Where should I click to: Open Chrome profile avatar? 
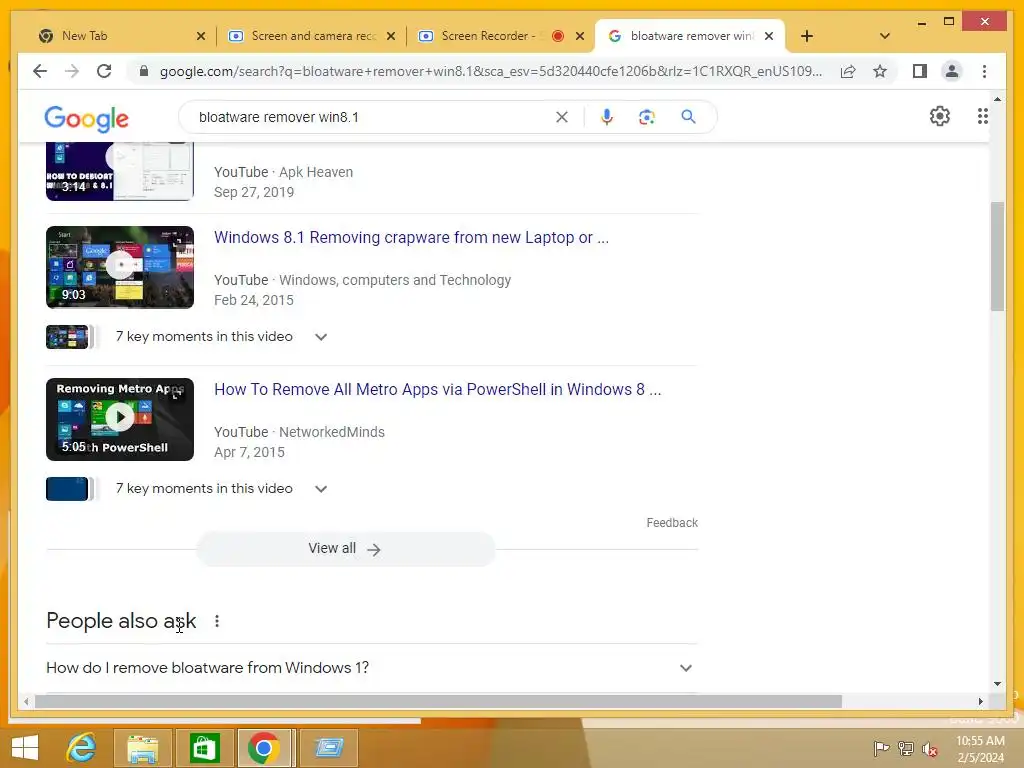pos(952,71)
